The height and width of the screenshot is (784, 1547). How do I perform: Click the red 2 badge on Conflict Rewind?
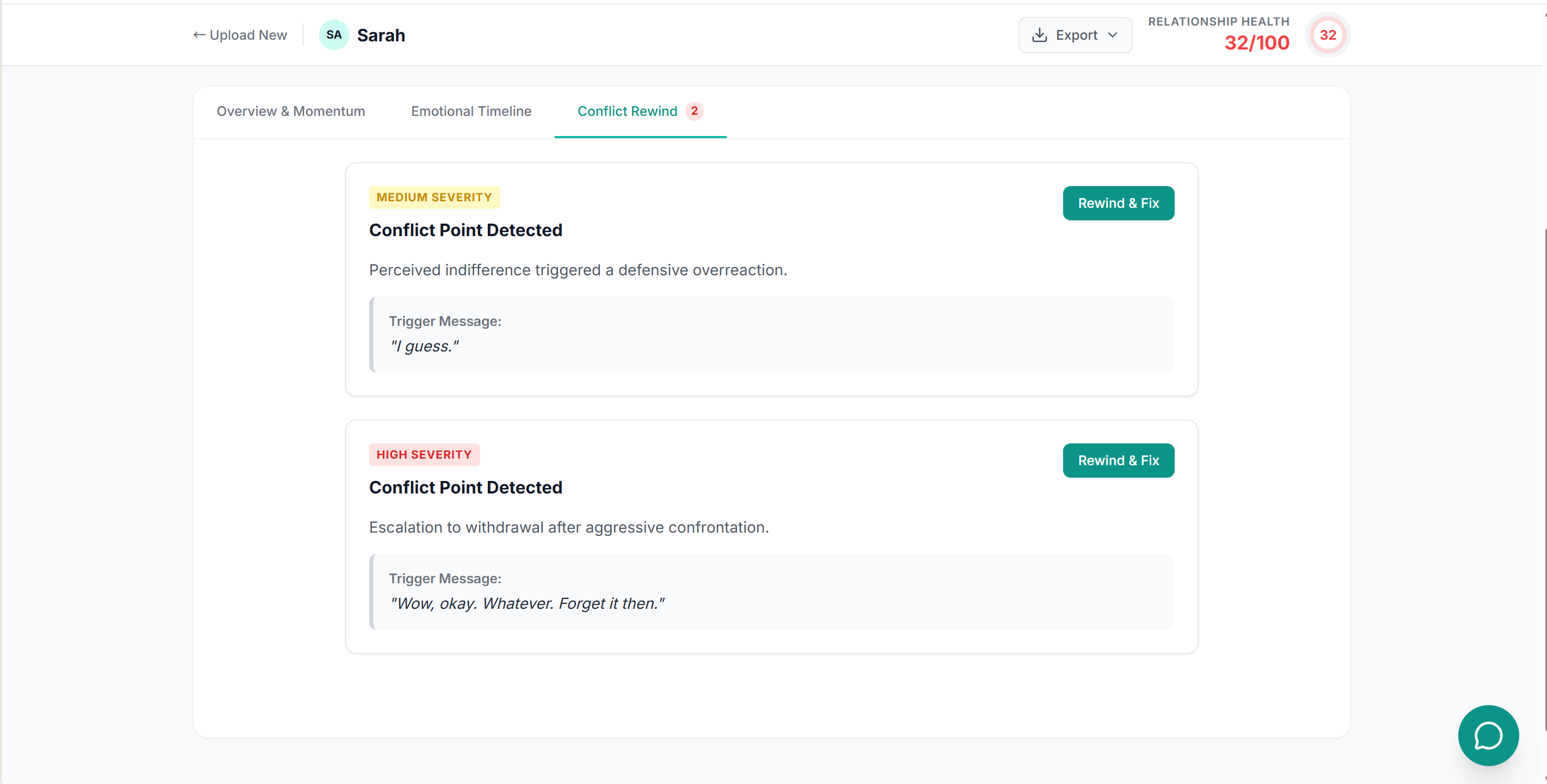point(694,111)
